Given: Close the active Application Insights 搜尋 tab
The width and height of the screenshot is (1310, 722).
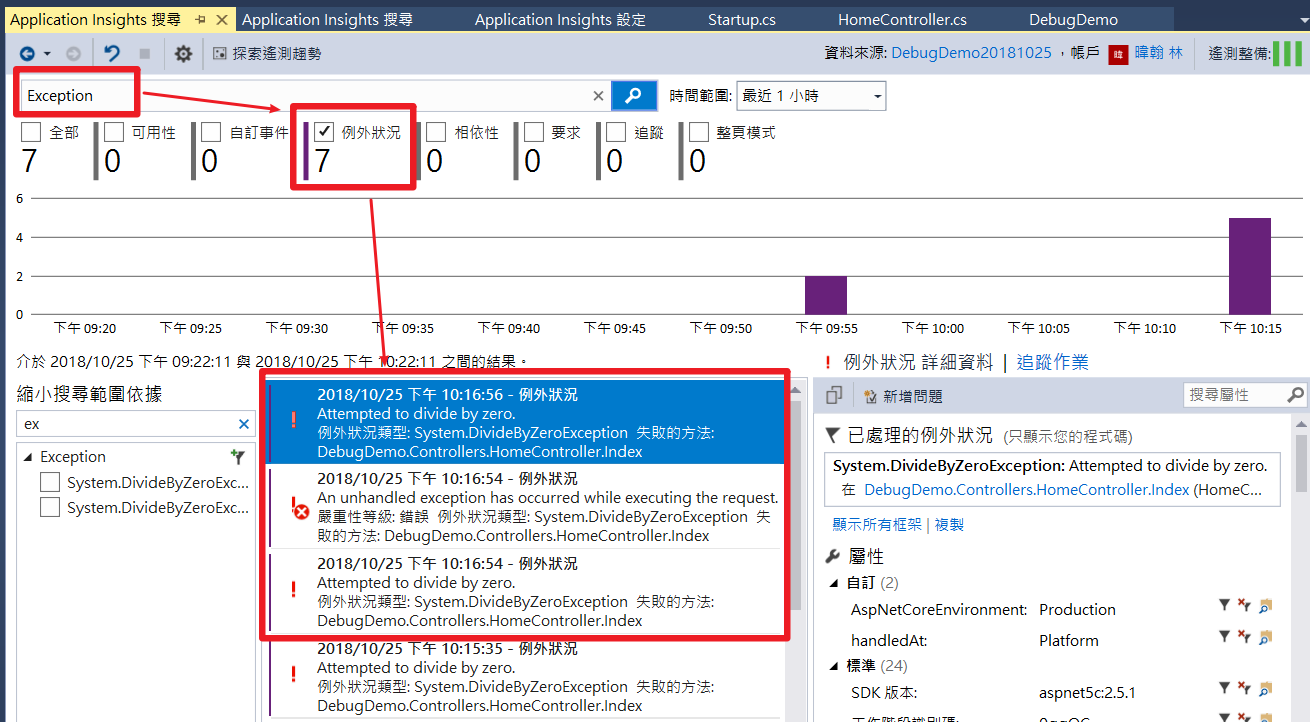Looking at the screenshot, I should click(221, 20).
